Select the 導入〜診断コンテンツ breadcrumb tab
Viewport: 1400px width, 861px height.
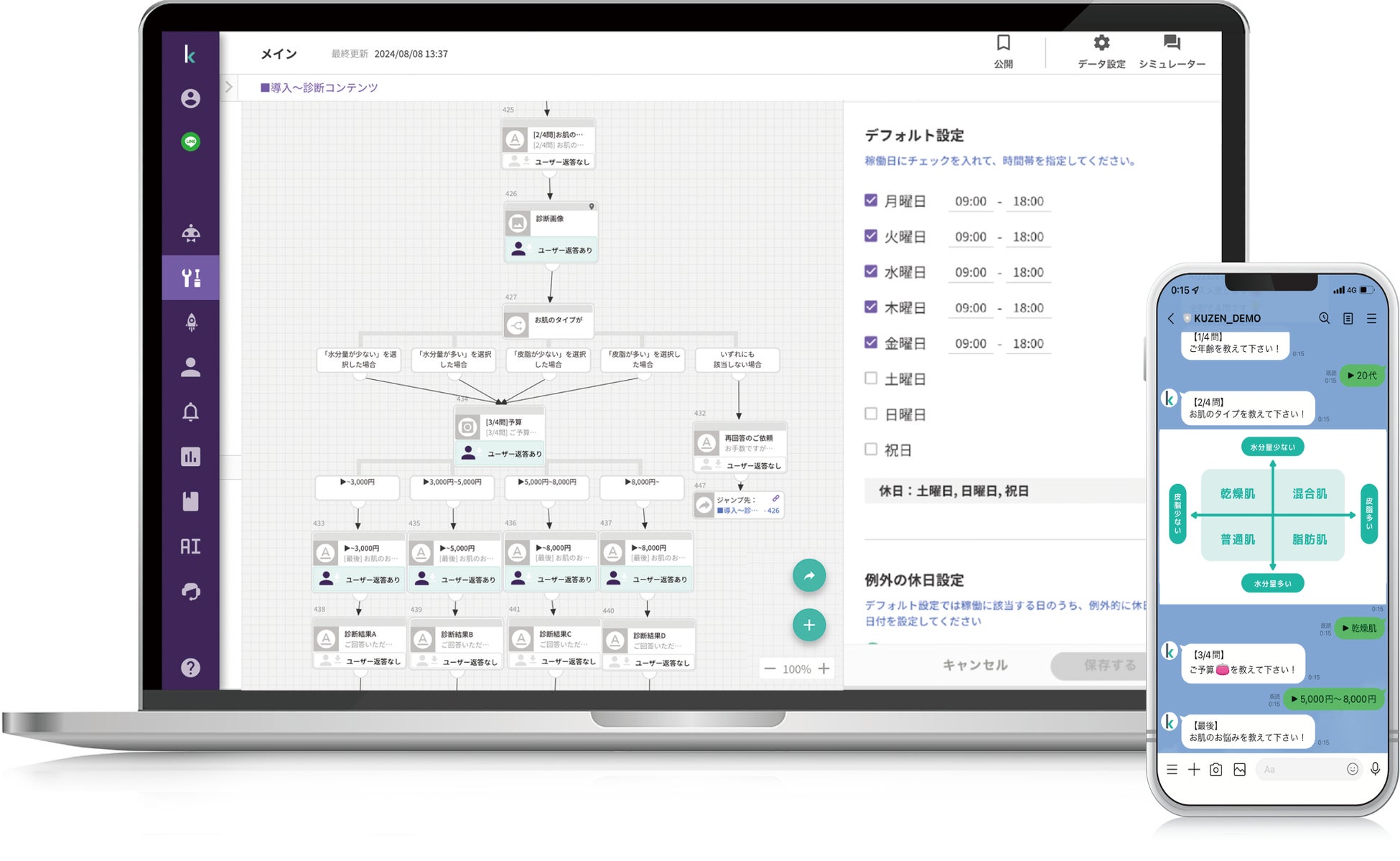pyautogui.click(x=319, y=88)
